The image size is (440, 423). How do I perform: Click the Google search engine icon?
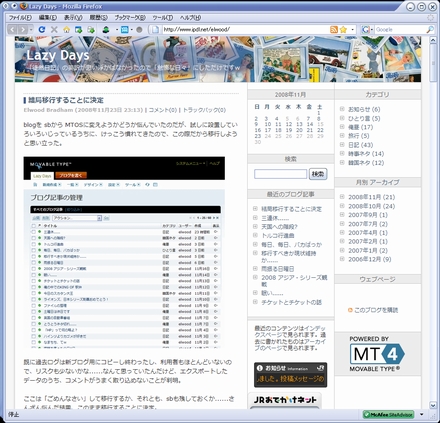tap(366, 30)
